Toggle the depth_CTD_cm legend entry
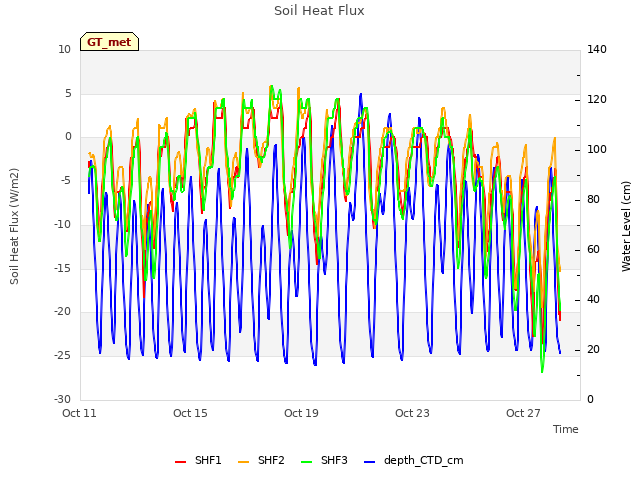This screenshot has height=480, width=640. pos(413,460)
